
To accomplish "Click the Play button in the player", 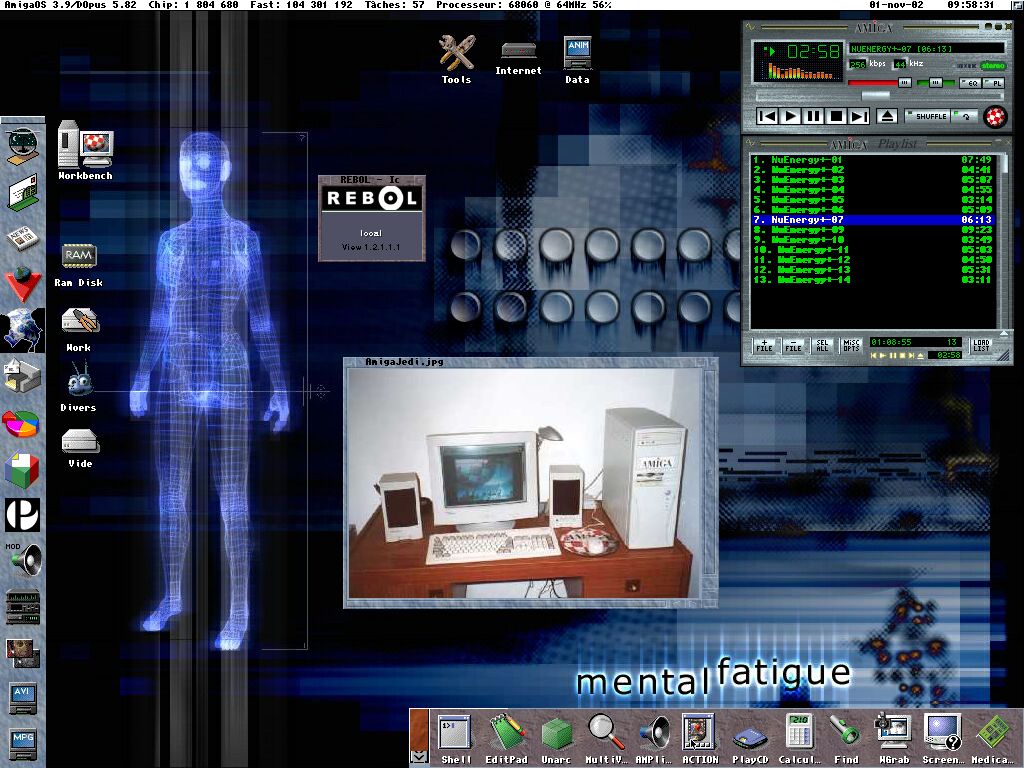I will pos(790,116).
